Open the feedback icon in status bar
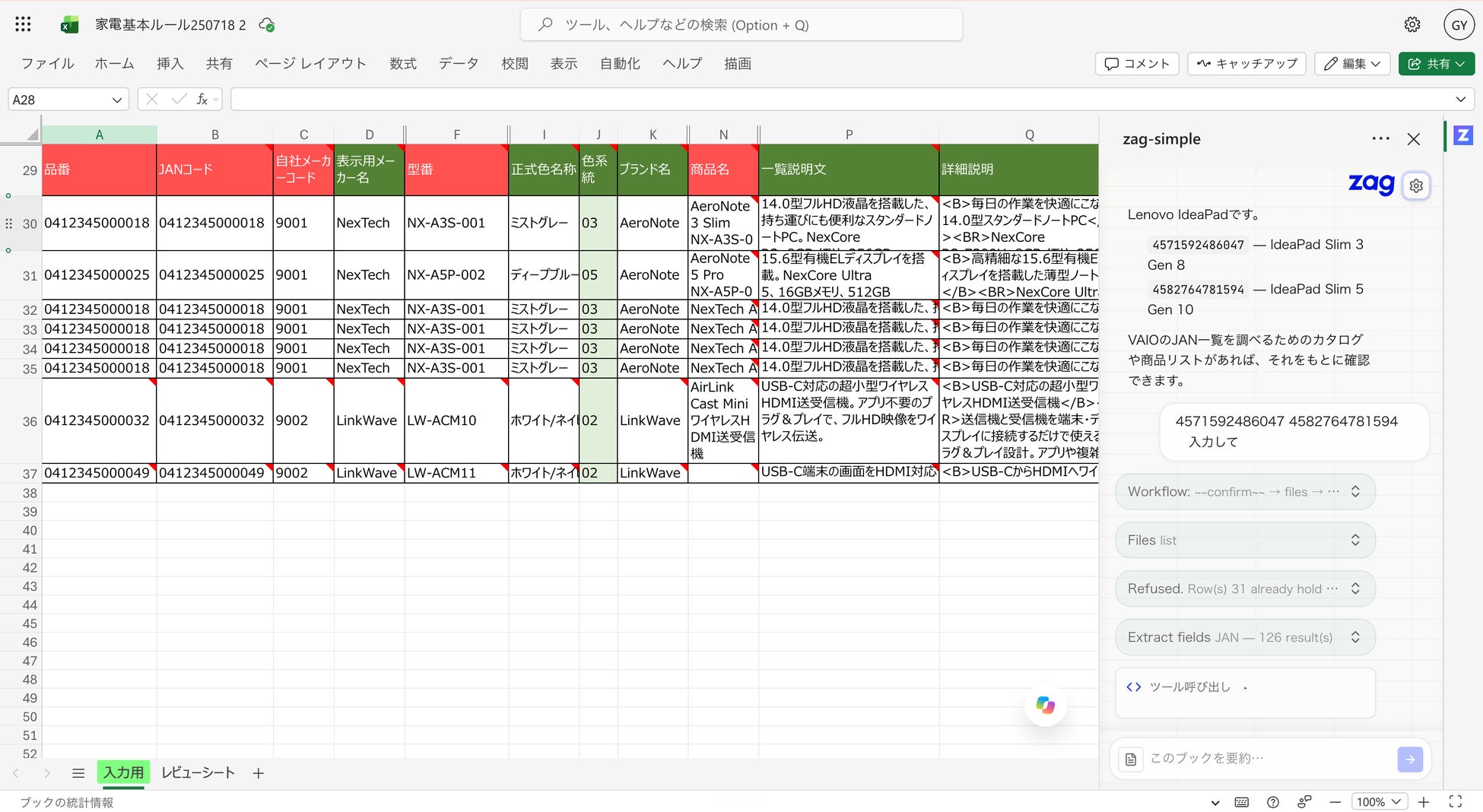This screenshot has height=812, width=1483. click(1304, 802)
